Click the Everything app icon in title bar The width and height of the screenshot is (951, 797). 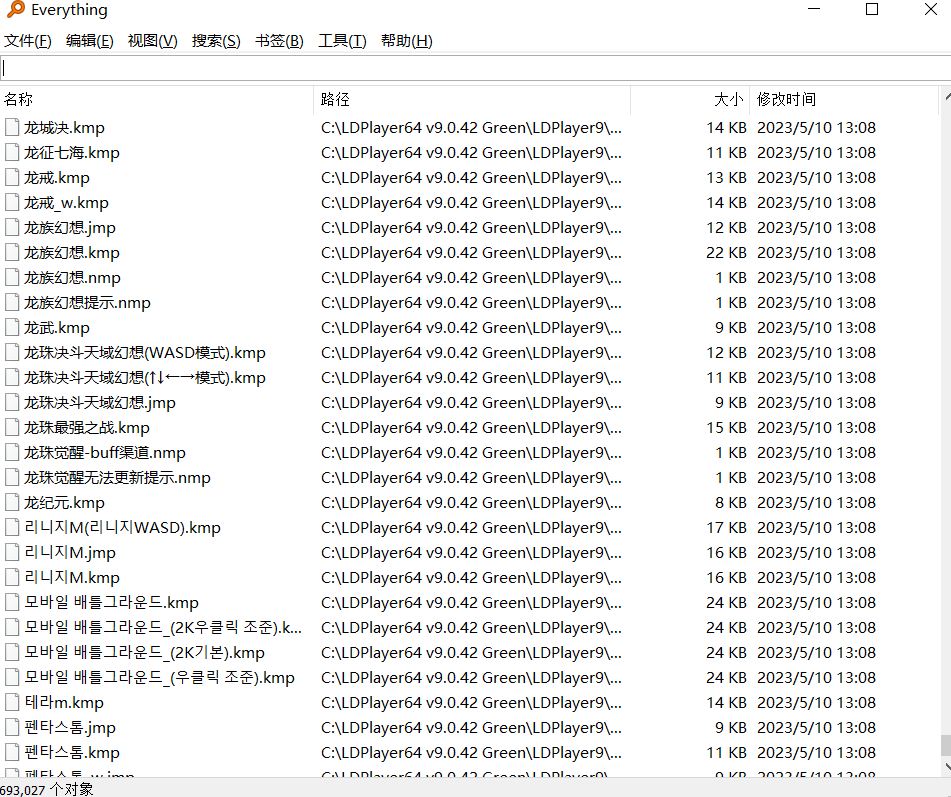(15, 10)
